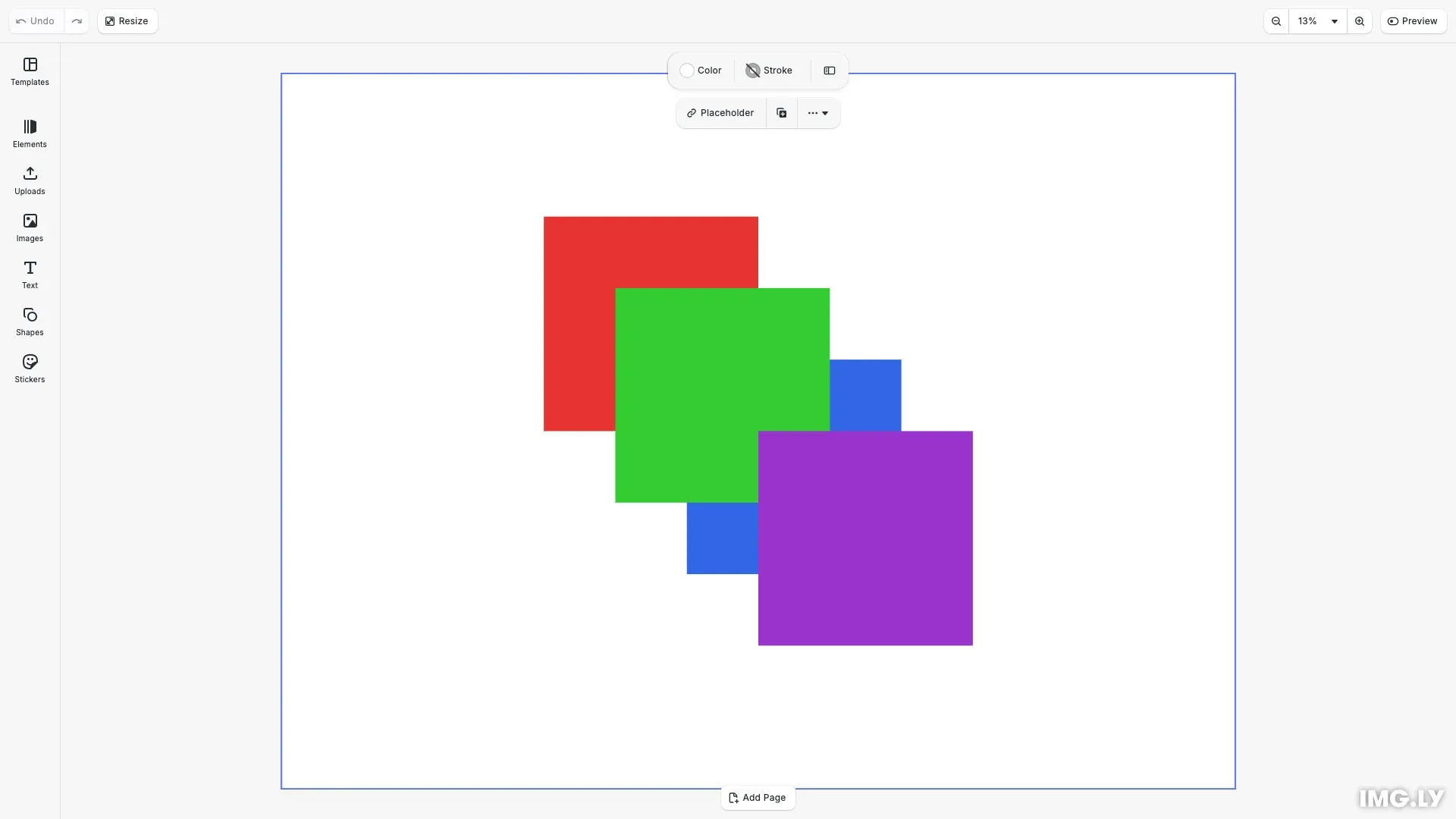Click the Add Page button
The width and height of the screenshot is (1456, 819).
(x=758, y=797)
